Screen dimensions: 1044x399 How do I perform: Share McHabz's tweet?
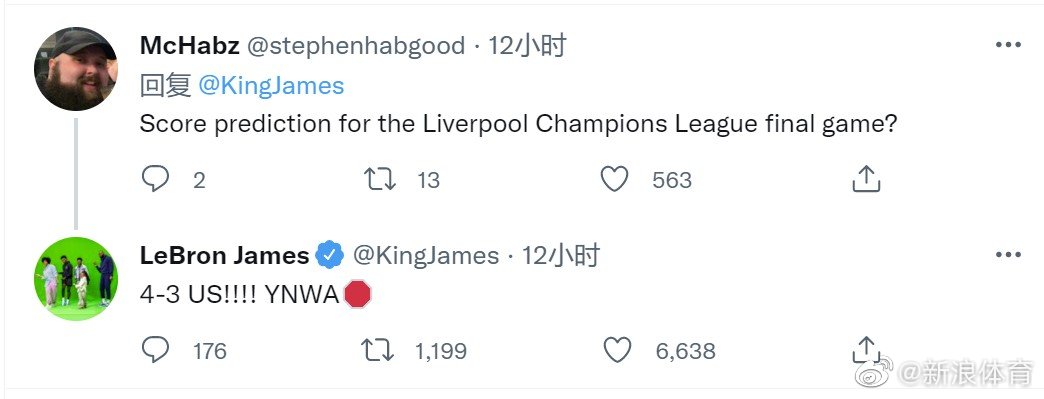[866, 179]
